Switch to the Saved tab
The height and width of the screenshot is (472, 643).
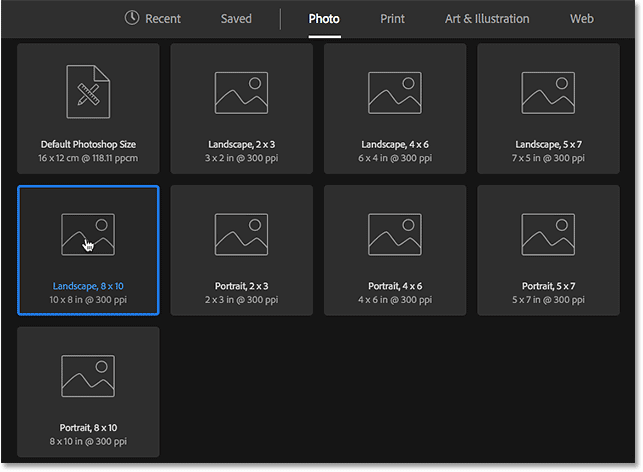(x=236, y=18)
